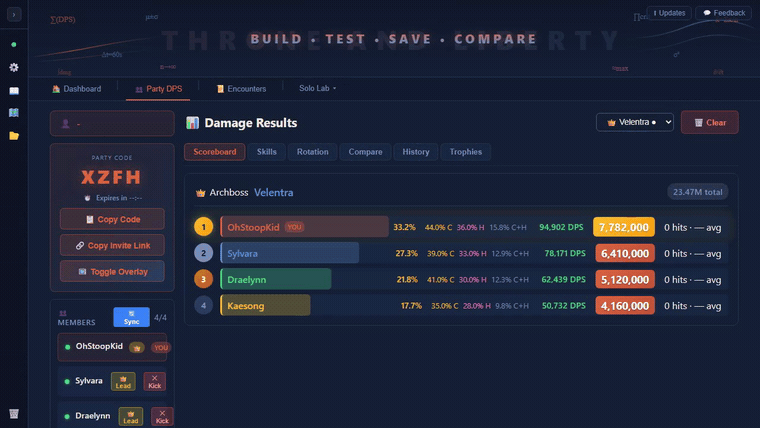The height and width of the screenshot is (428, 760).
Task: Make Sylvara the party lead
Action: coord(123,381)
